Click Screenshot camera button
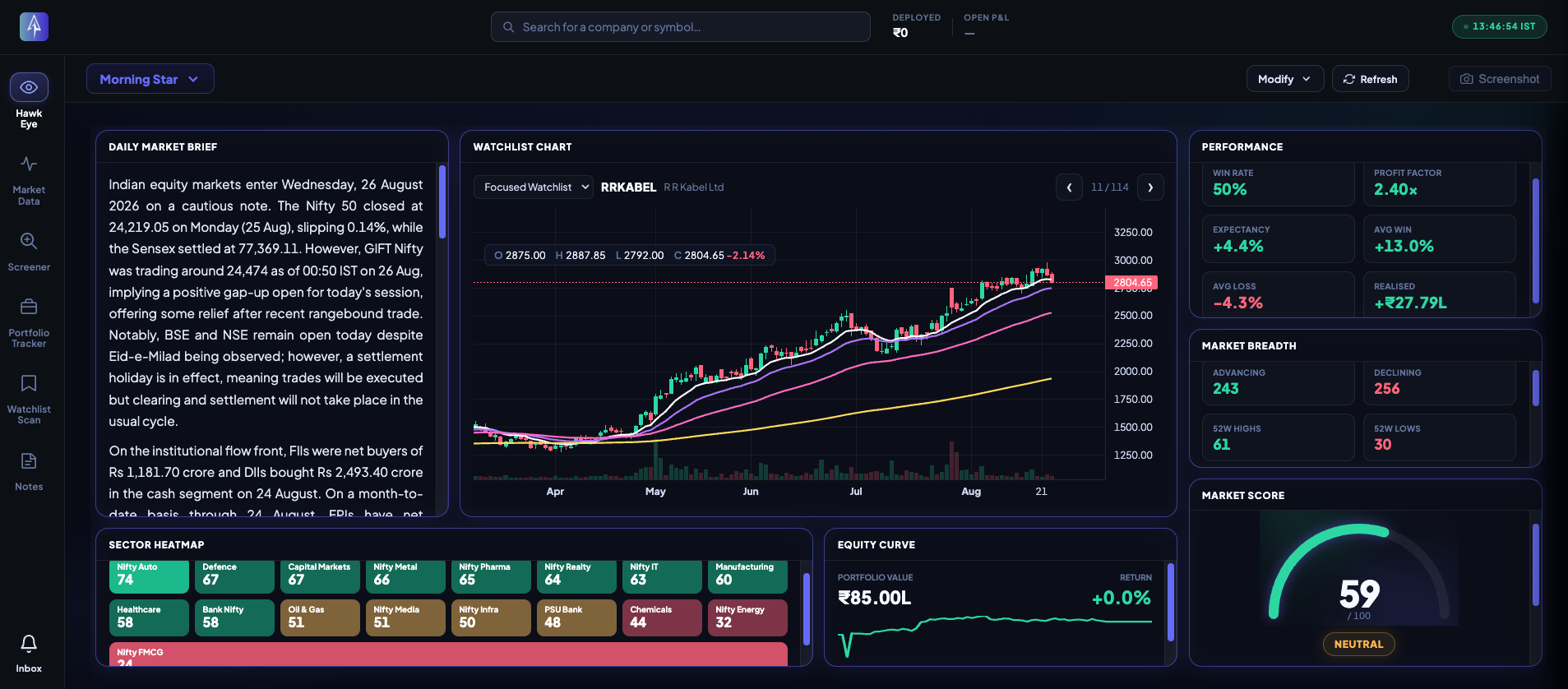 point(1500,79)
